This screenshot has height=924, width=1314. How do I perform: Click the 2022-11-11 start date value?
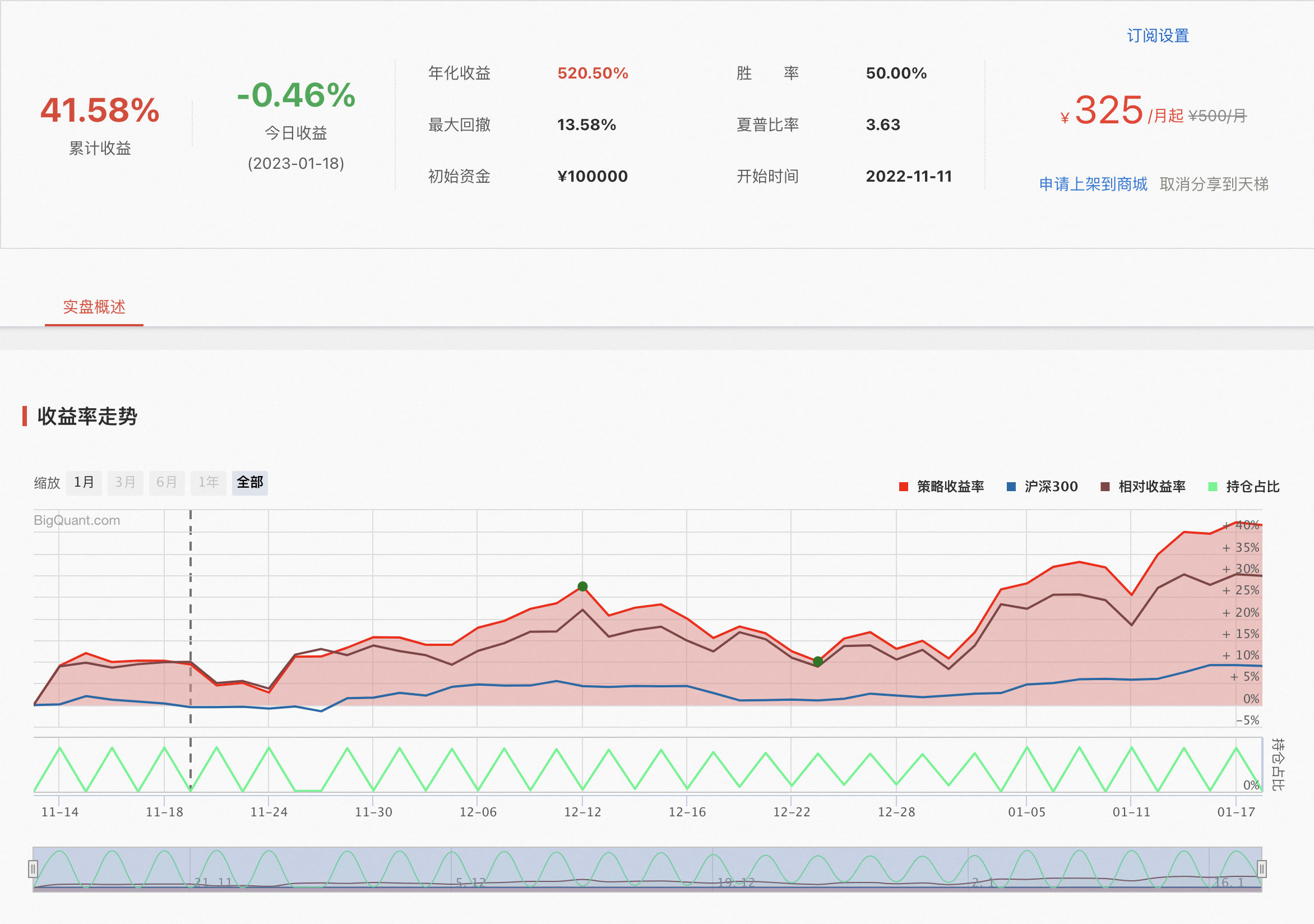pos(909,176)
